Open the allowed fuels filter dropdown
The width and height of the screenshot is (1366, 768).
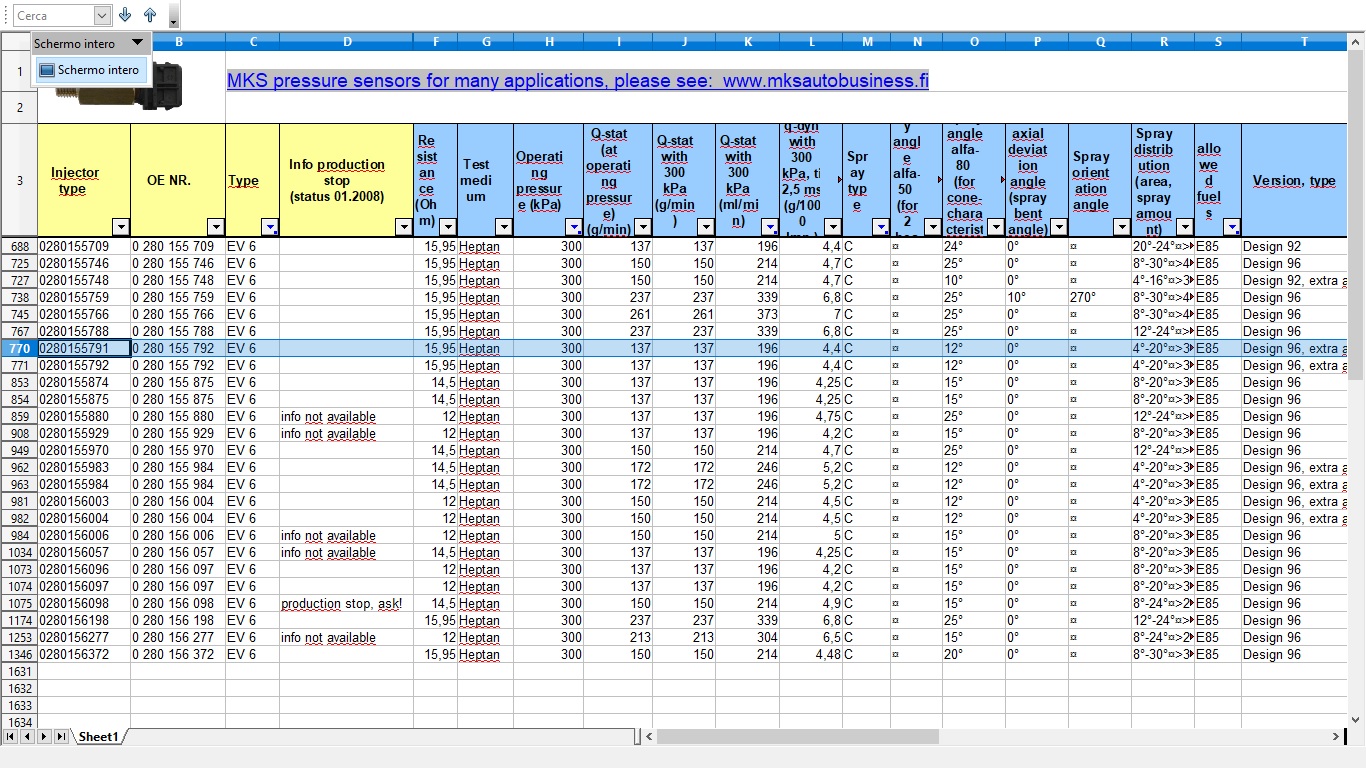pos(1231,227)
